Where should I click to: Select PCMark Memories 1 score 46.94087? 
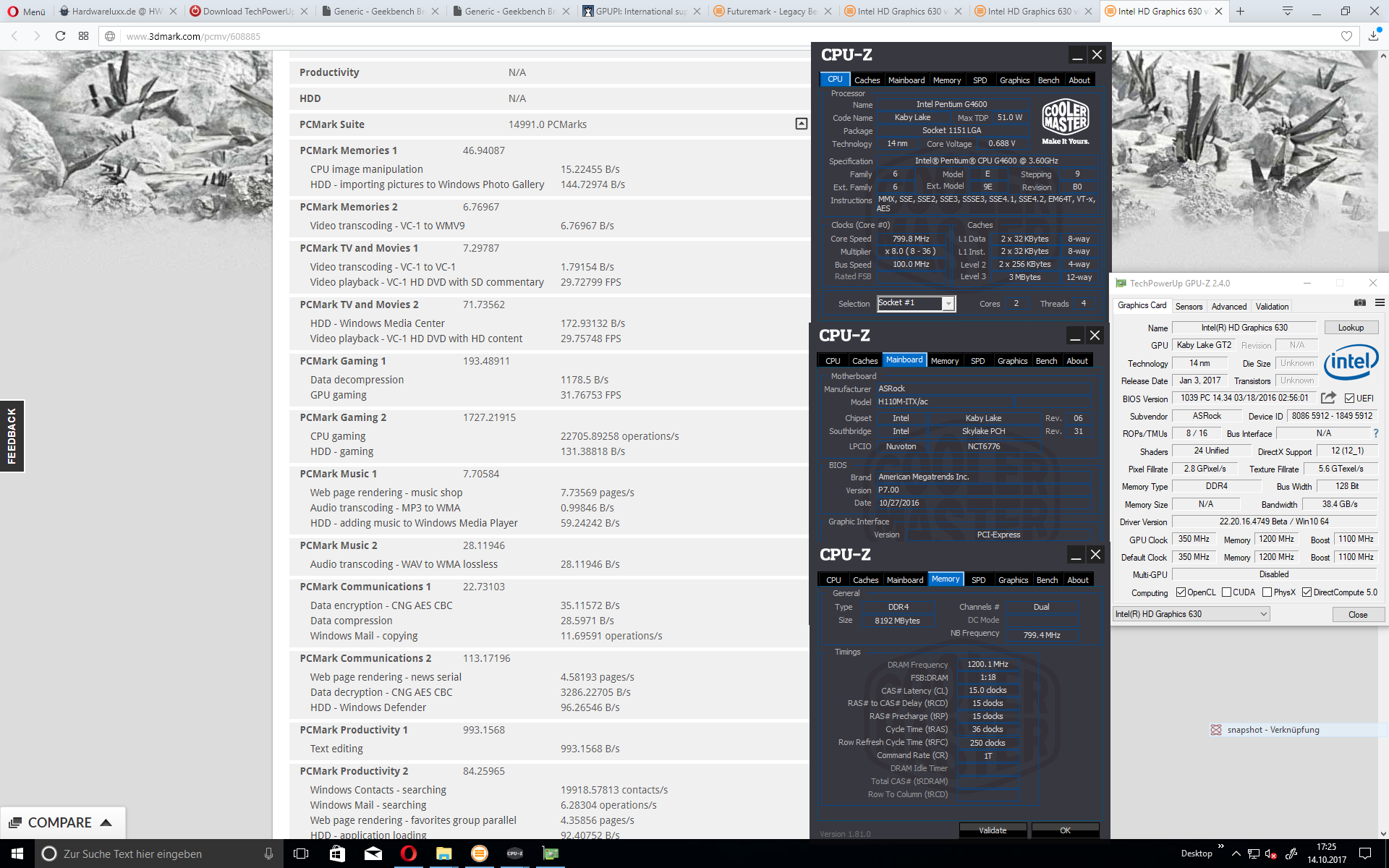484,150
